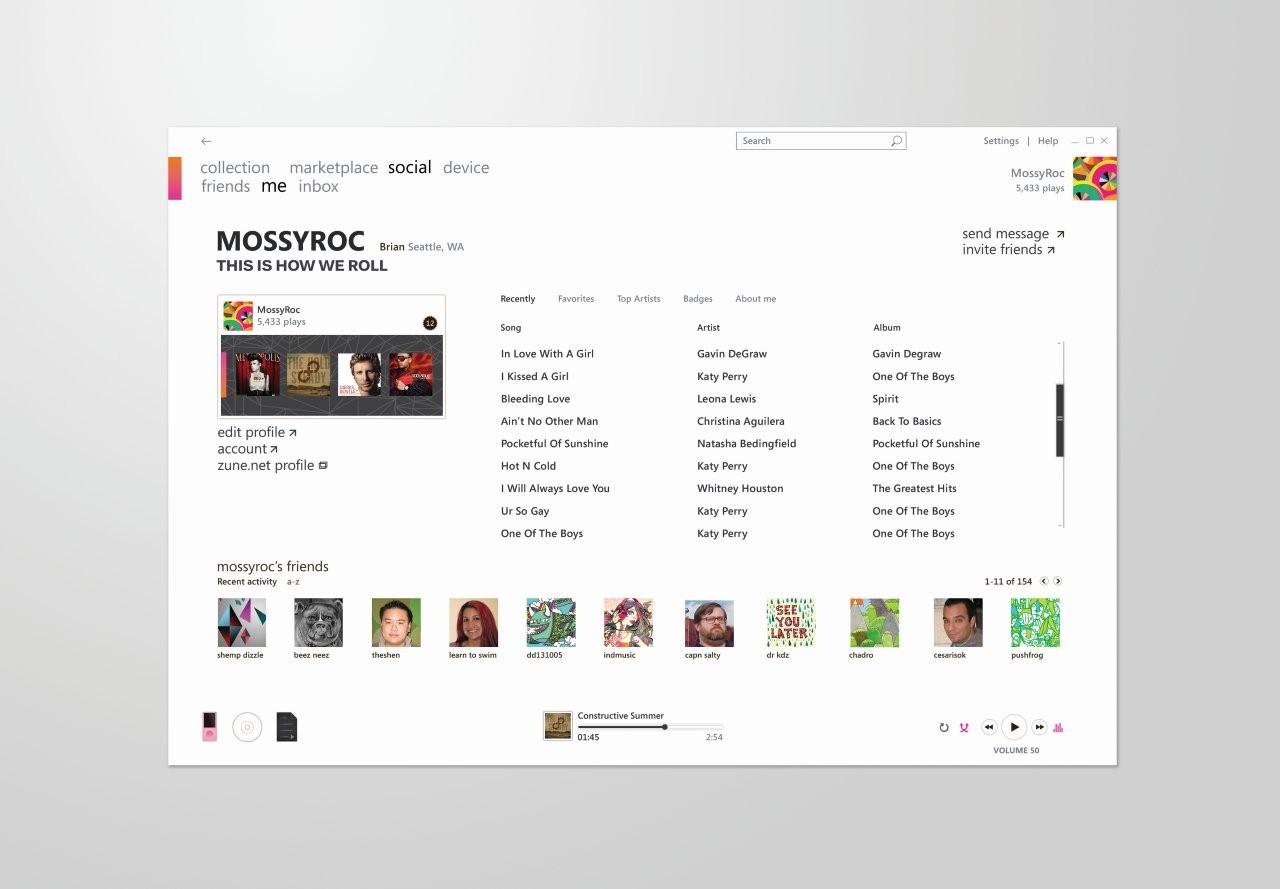This screenshot has height=889, width=1280.
Task: Open the pink visualizer bars icon
Action: 1058,728
